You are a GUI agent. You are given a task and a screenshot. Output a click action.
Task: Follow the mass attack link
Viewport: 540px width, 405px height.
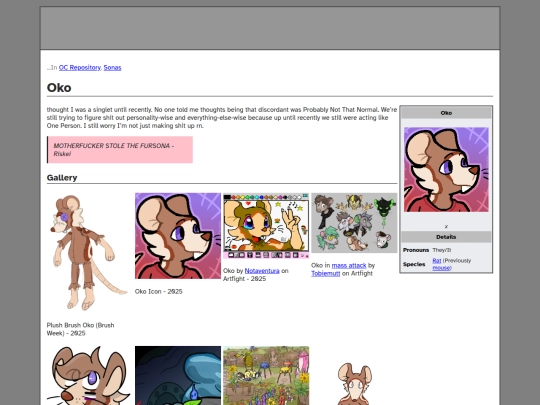349,266
